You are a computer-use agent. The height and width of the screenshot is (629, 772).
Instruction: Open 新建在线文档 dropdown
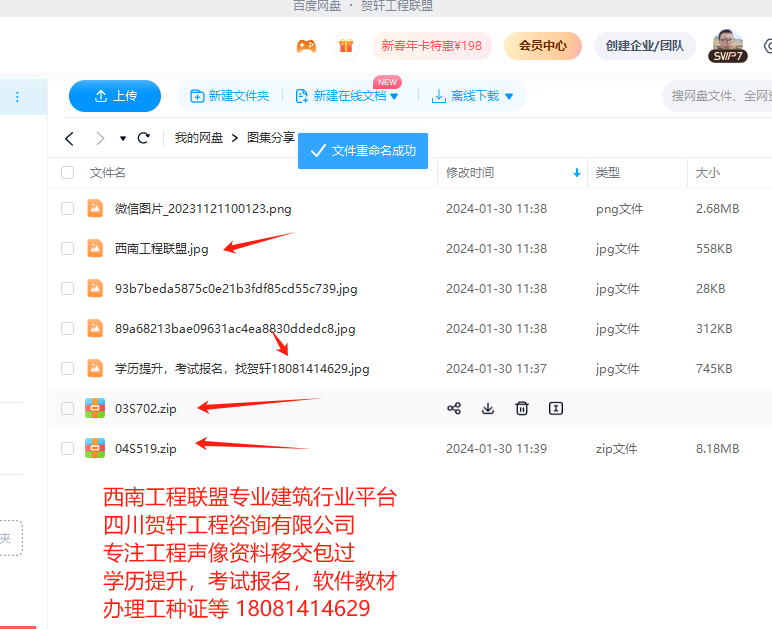tap(347, 96)
